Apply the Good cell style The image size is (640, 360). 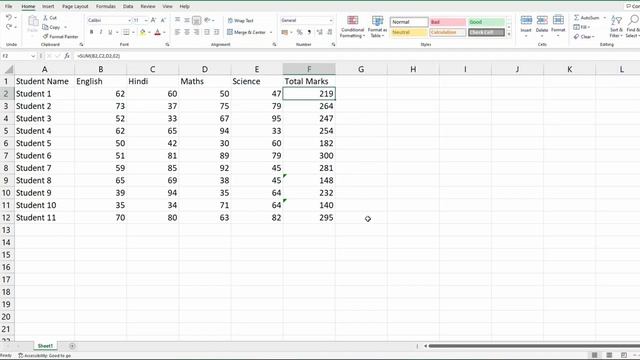(487, 22)
